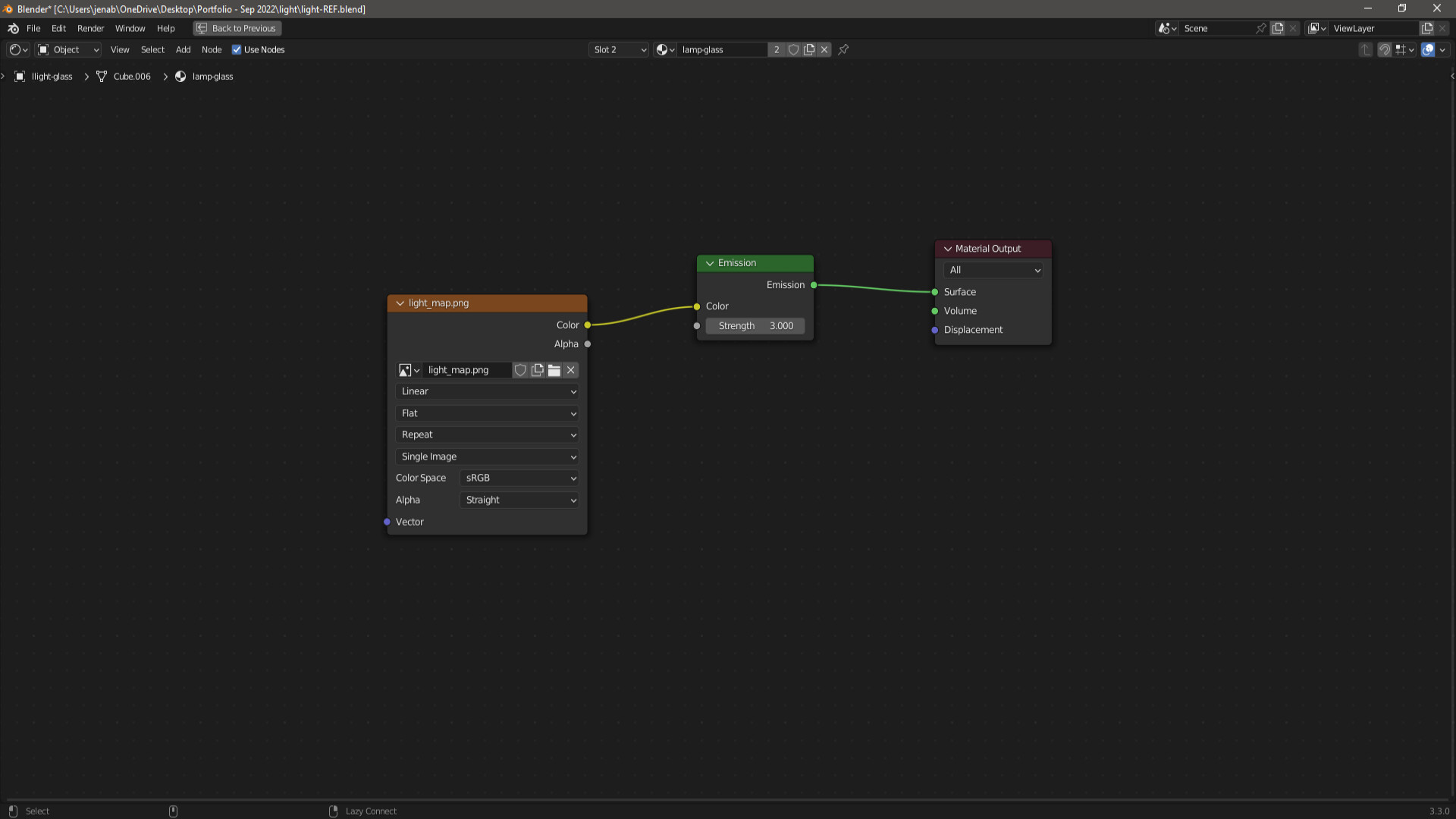Open the Node menu in editor header
Image resolution: width=1456 pixels, height=819 pixels.
212,50
